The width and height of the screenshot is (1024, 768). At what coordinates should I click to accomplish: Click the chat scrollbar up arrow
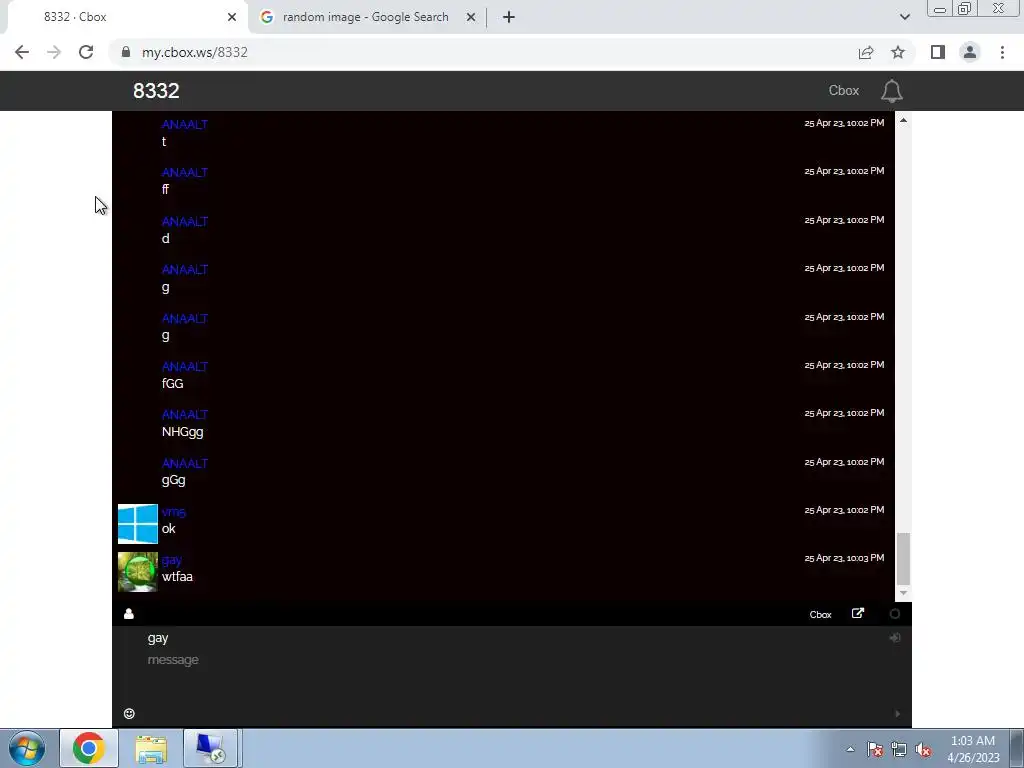903,120
